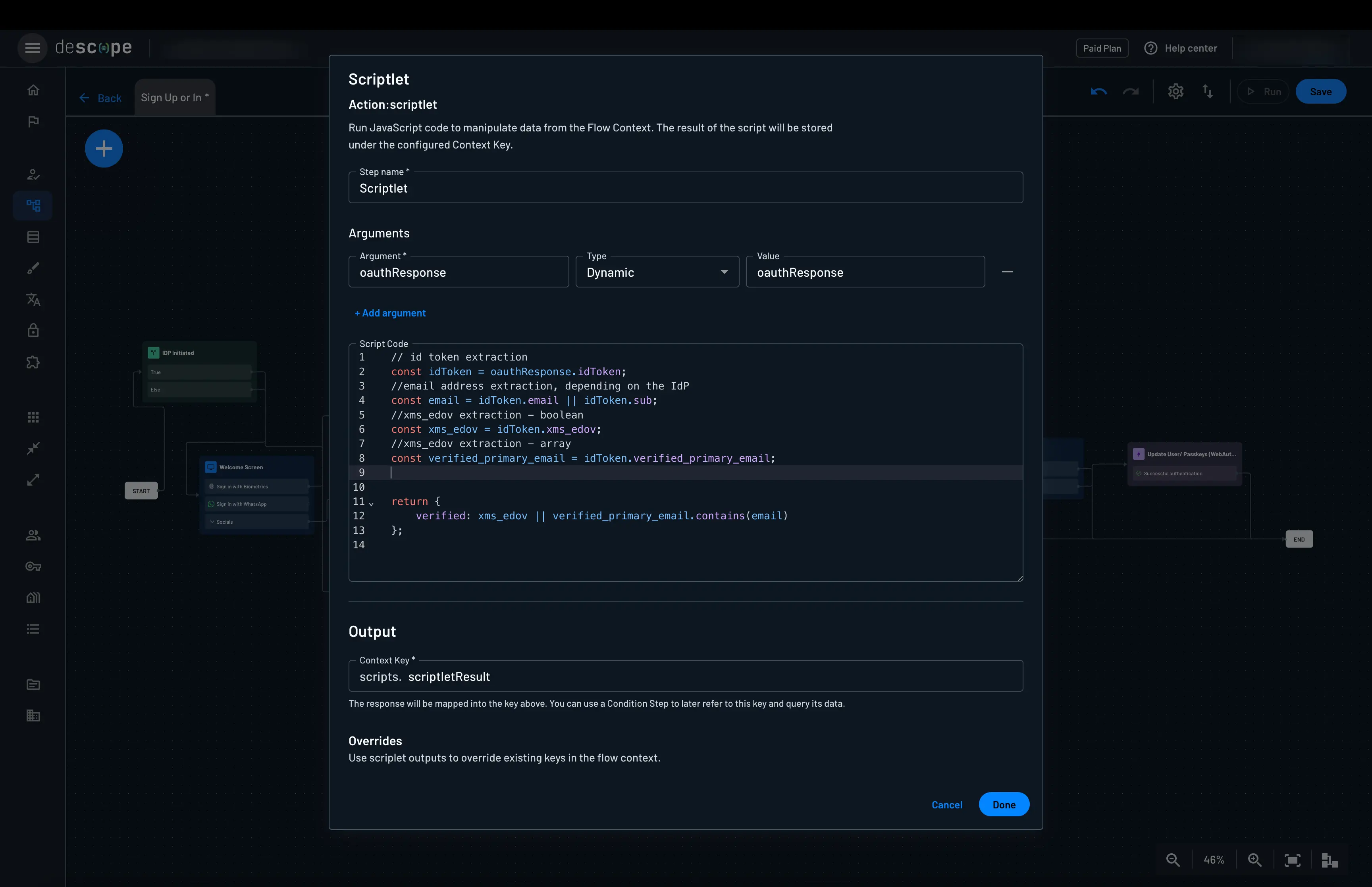Open the Applications grid sidebar icon
This screenshot has height=887, width=1372.
[33, 417]
